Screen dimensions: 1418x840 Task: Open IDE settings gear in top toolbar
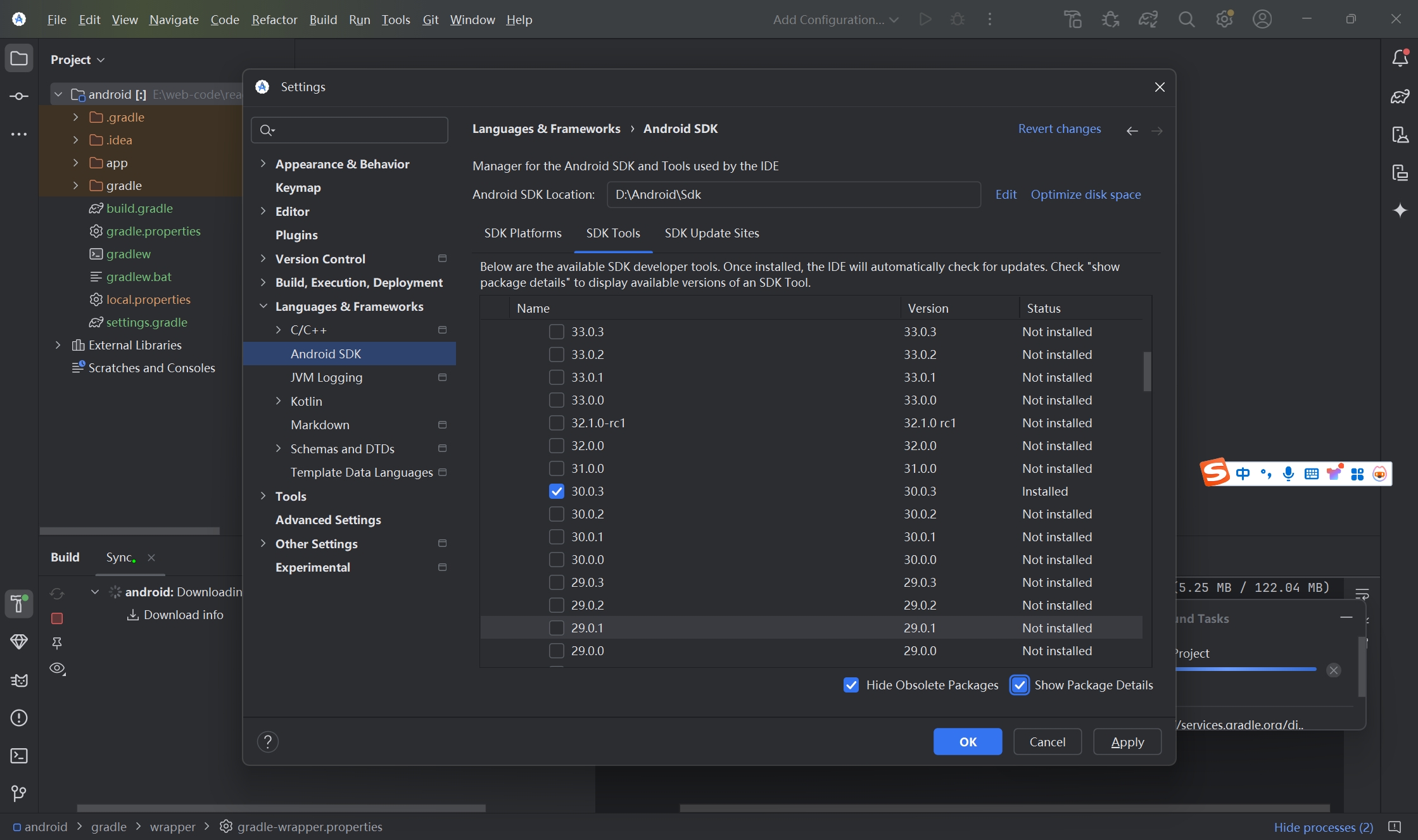tap(1225, 20)
